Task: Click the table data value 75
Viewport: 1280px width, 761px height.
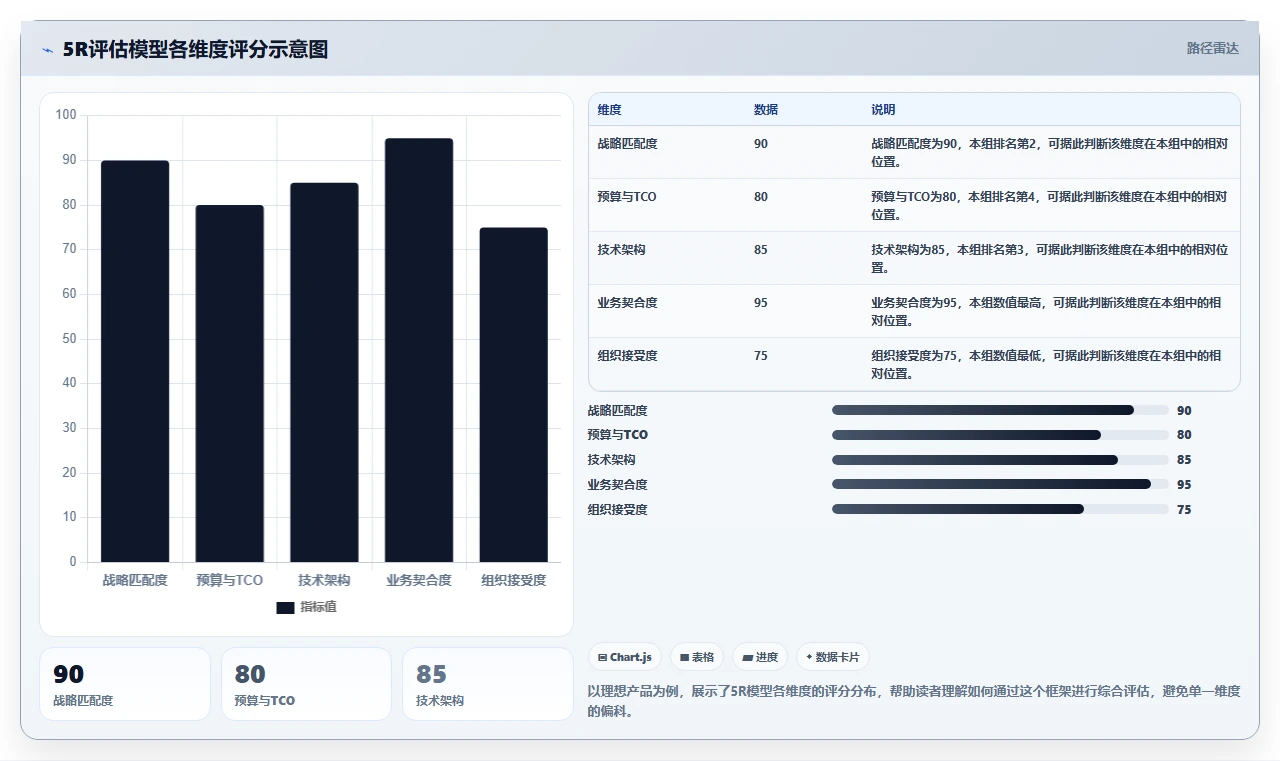Action: 761,356
